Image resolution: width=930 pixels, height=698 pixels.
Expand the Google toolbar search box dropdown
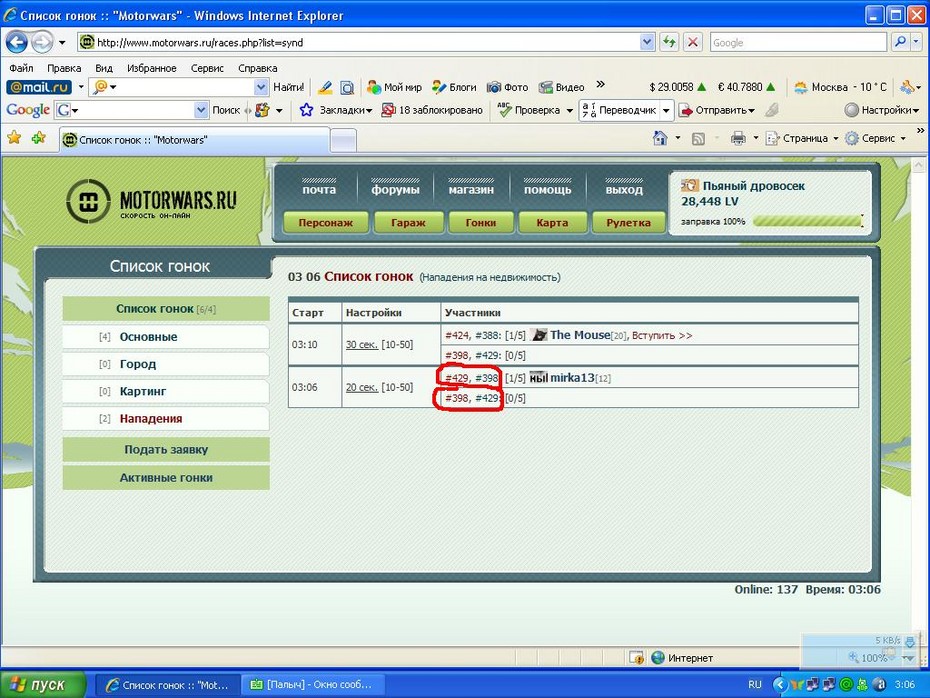[201, 110]
